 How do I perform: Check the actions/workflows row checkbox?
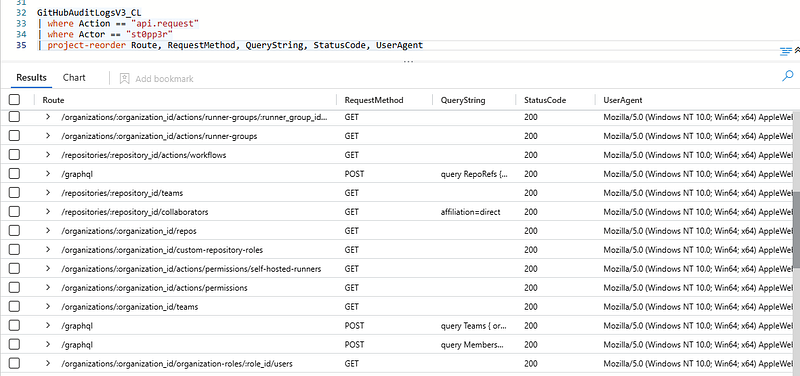14,155
